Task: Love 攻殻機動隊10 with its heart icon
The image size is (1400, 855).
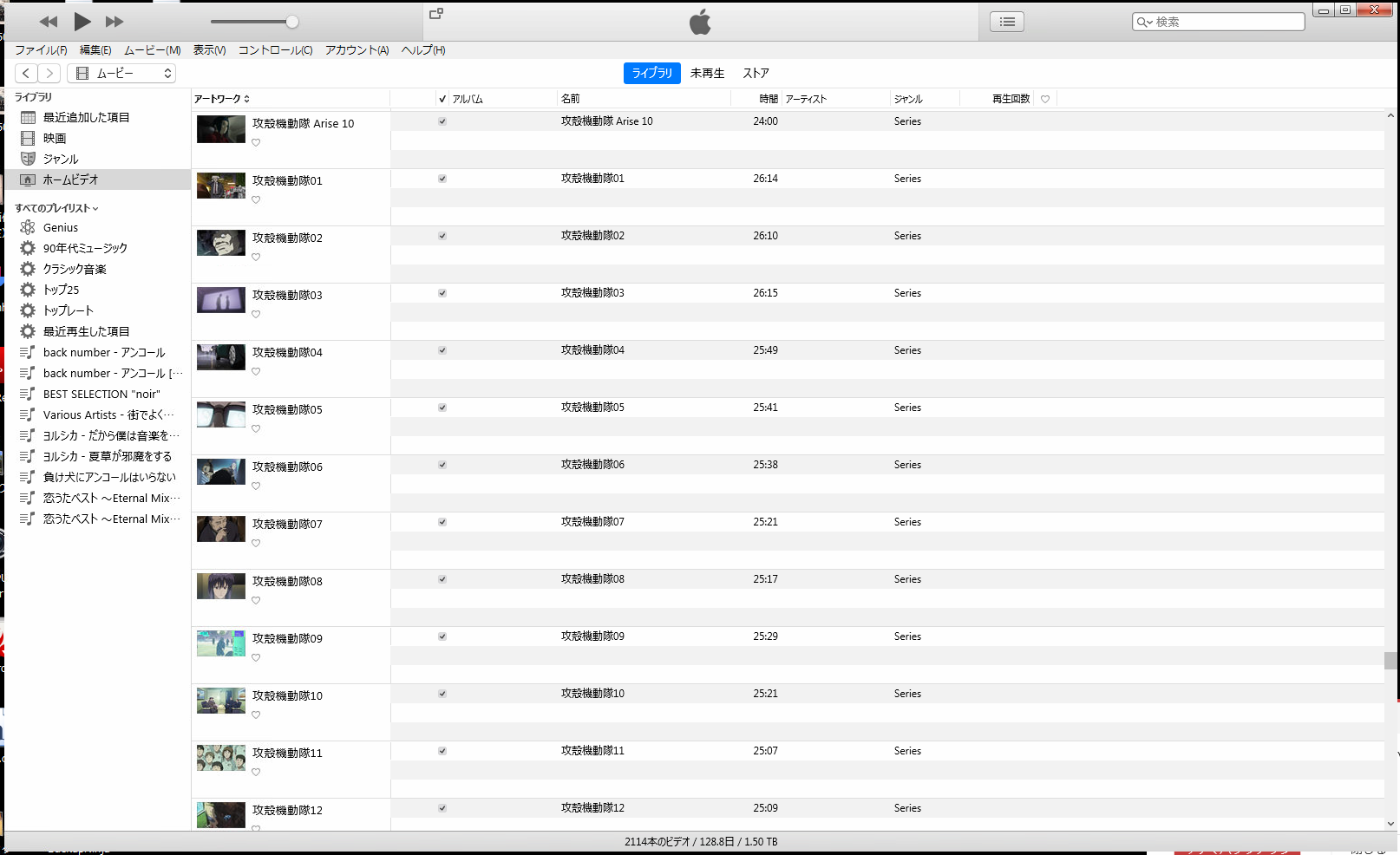Action: click(x=256, y=715)
